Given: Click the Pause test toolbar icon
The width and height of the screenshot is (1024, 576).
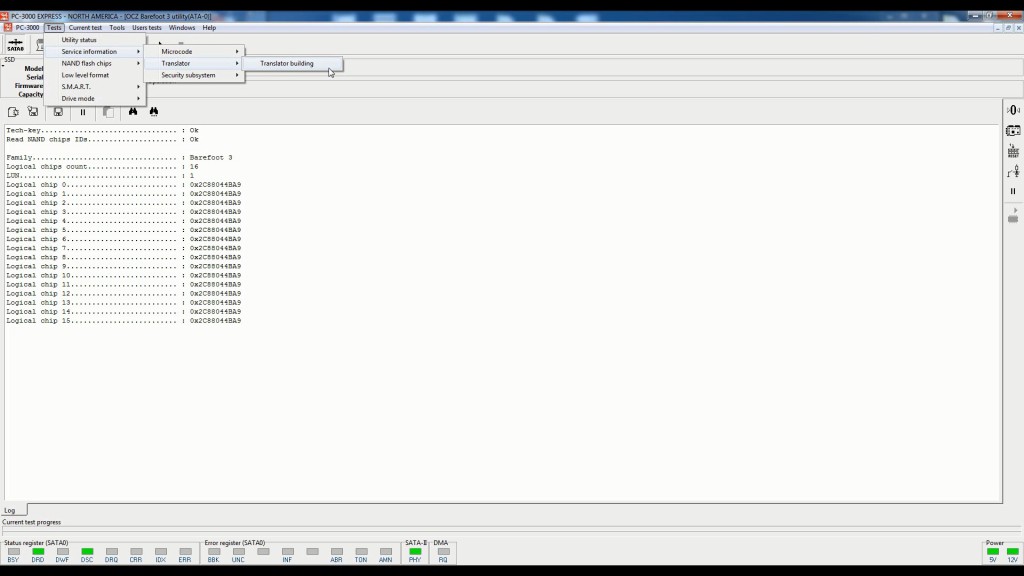Looking at the screenshot, I should (x=82, y=112).
